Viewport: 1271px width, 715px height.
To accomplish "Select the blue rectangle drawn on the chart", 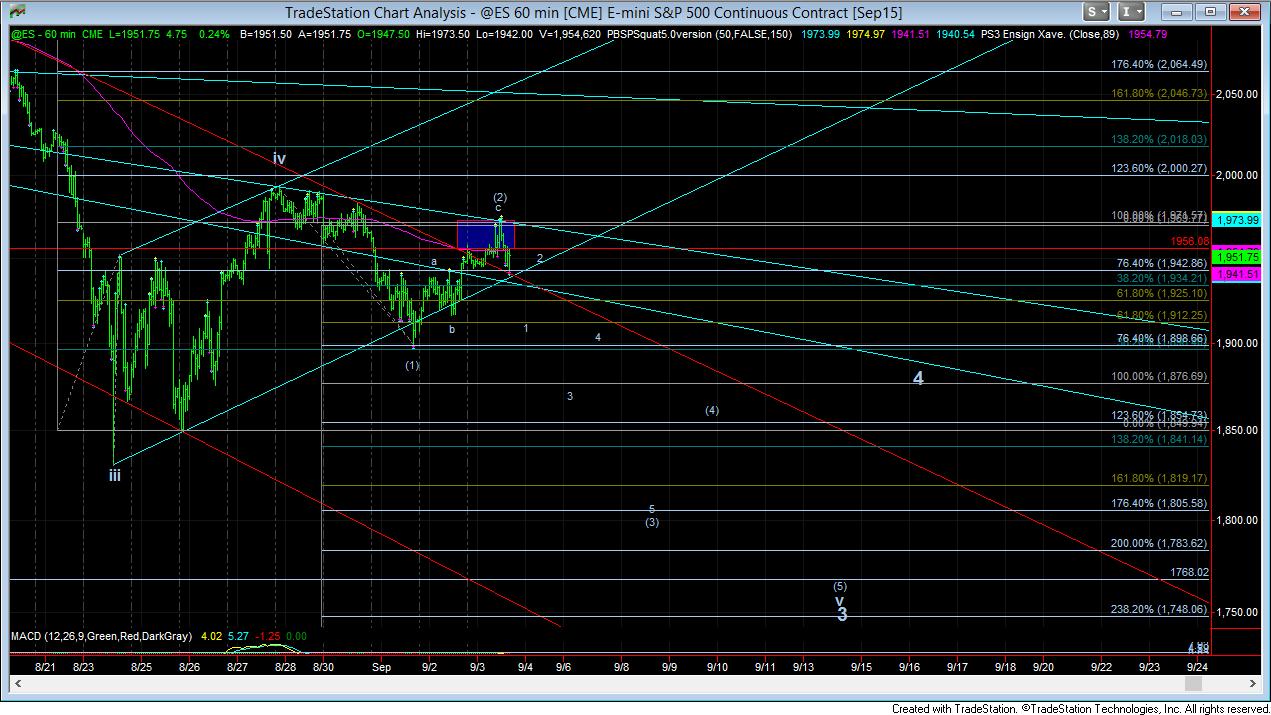I will [486, 234].
